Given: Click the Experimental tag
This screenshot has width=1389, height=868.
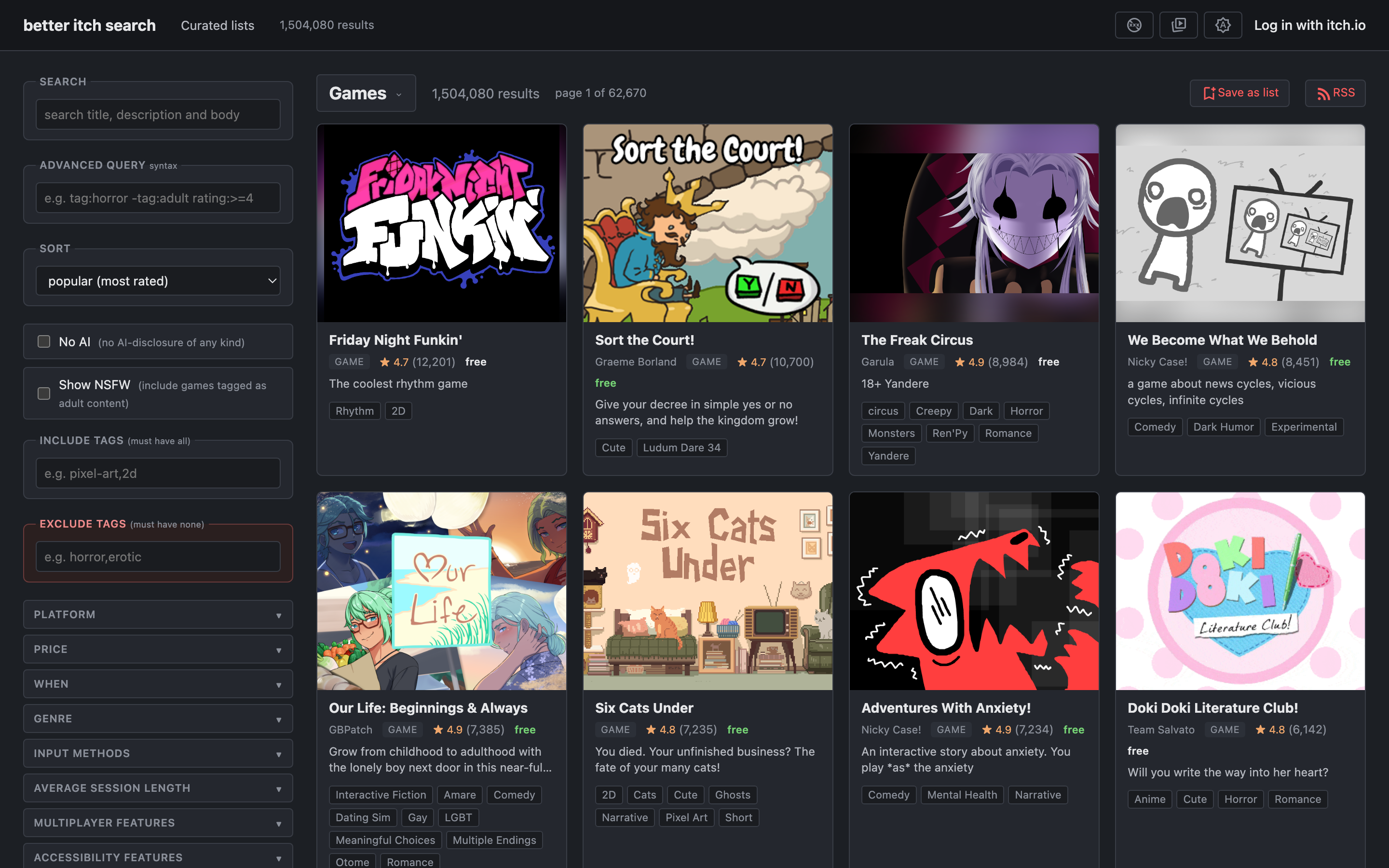Looking at the screenshot, I should click(1304, 427).
